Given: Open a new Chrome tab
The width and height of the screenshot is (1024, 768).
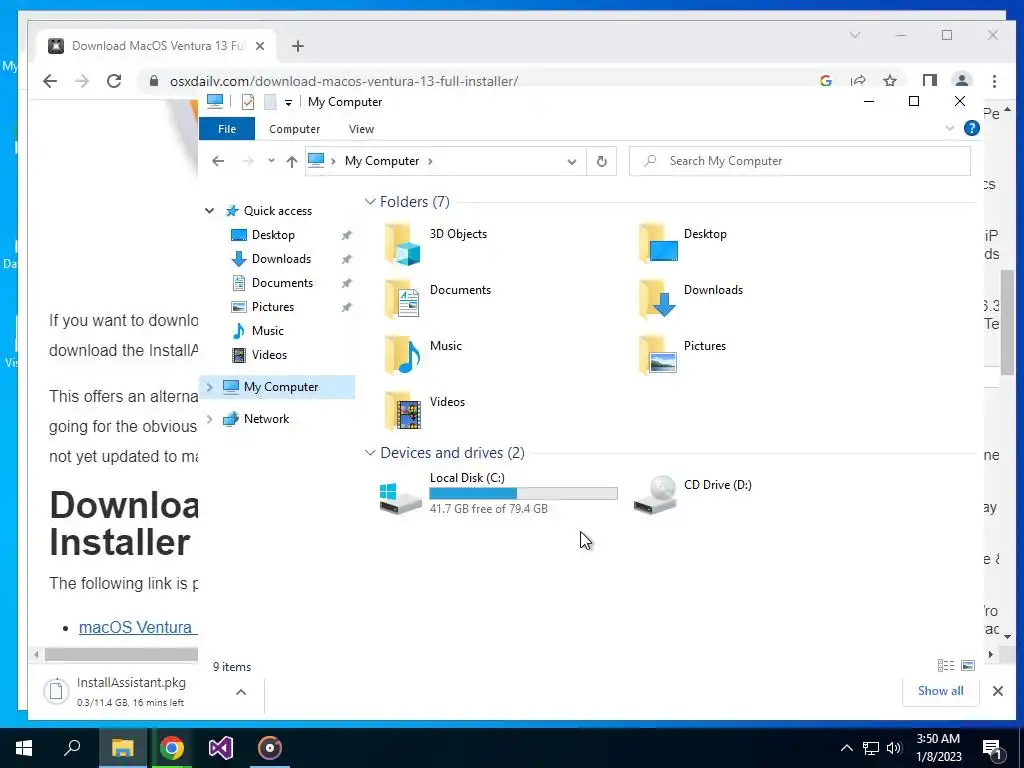Looking at the screenshot, I should [x=298, y=46].
